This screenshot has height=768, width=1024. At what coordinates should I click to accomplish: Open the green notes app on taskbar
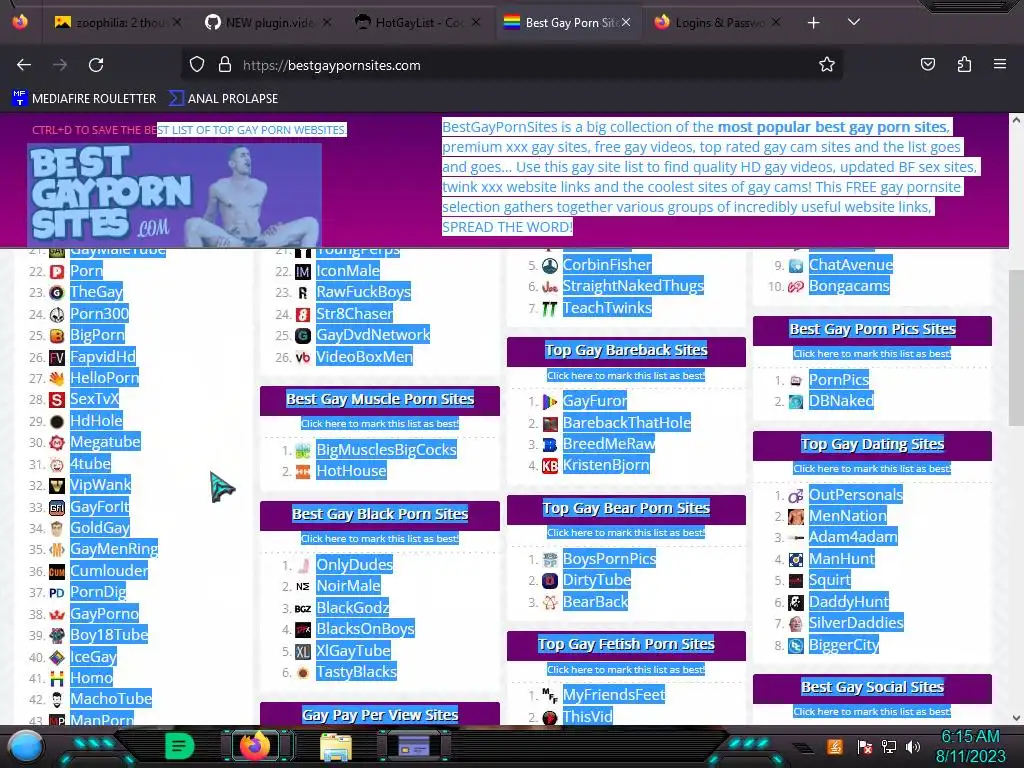point(179,746)
